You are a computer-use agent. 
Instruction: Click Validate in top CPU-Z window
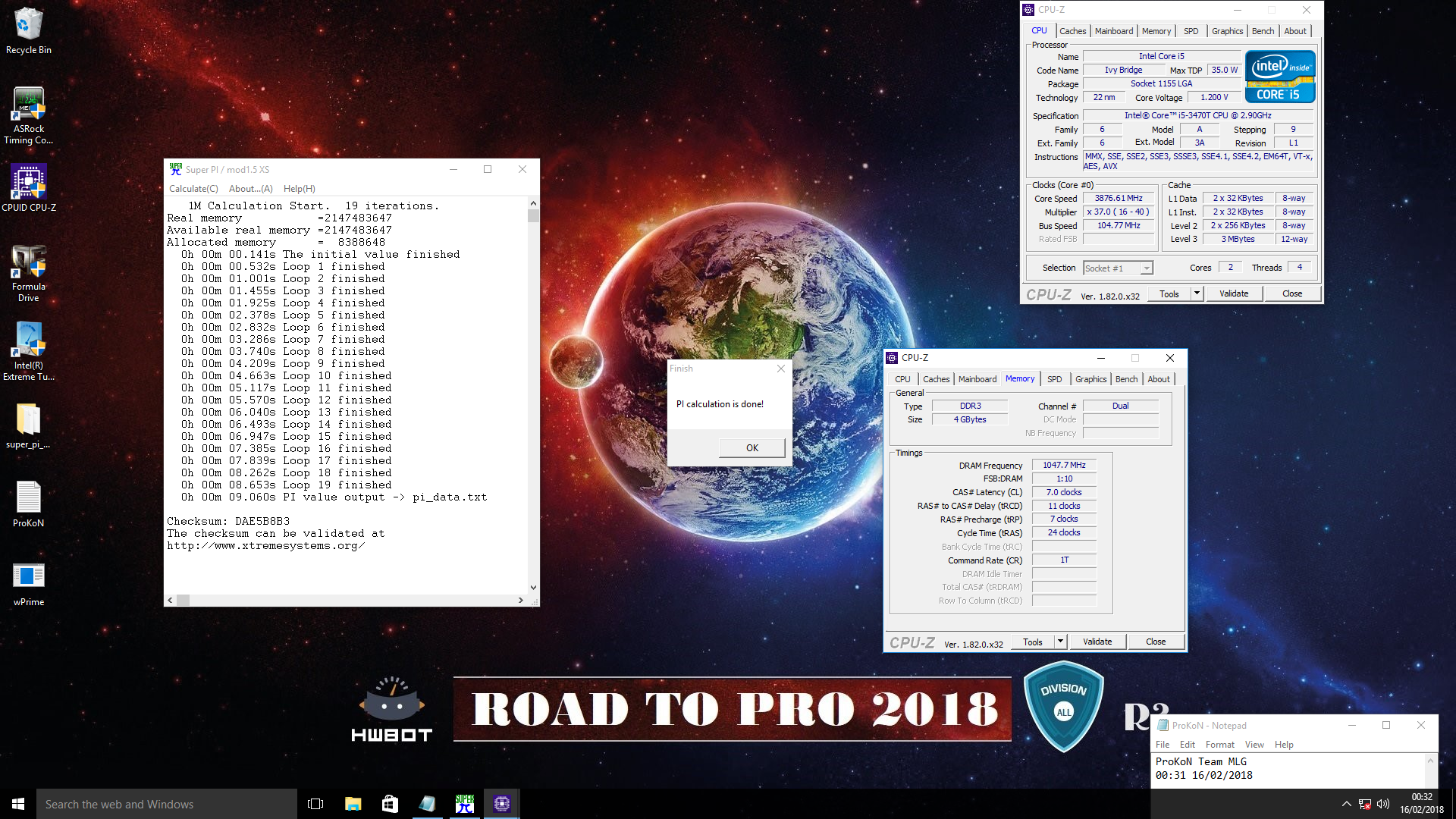1234,294
